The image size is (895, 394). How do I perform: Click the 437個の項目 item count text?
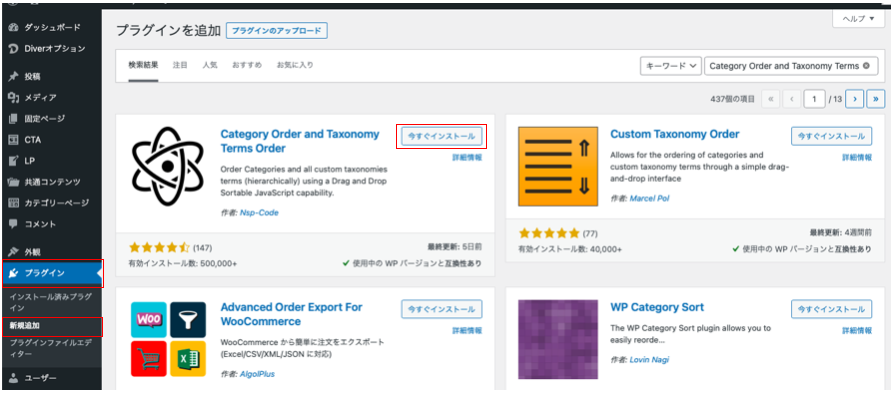[x=733, y=99]
